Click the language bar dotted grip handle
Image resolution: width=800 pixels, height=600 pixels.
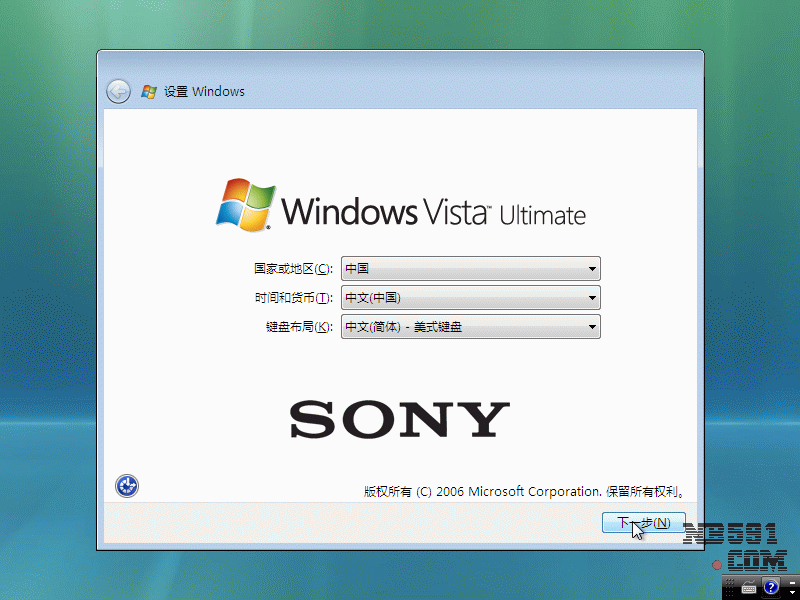click(730, 588)
